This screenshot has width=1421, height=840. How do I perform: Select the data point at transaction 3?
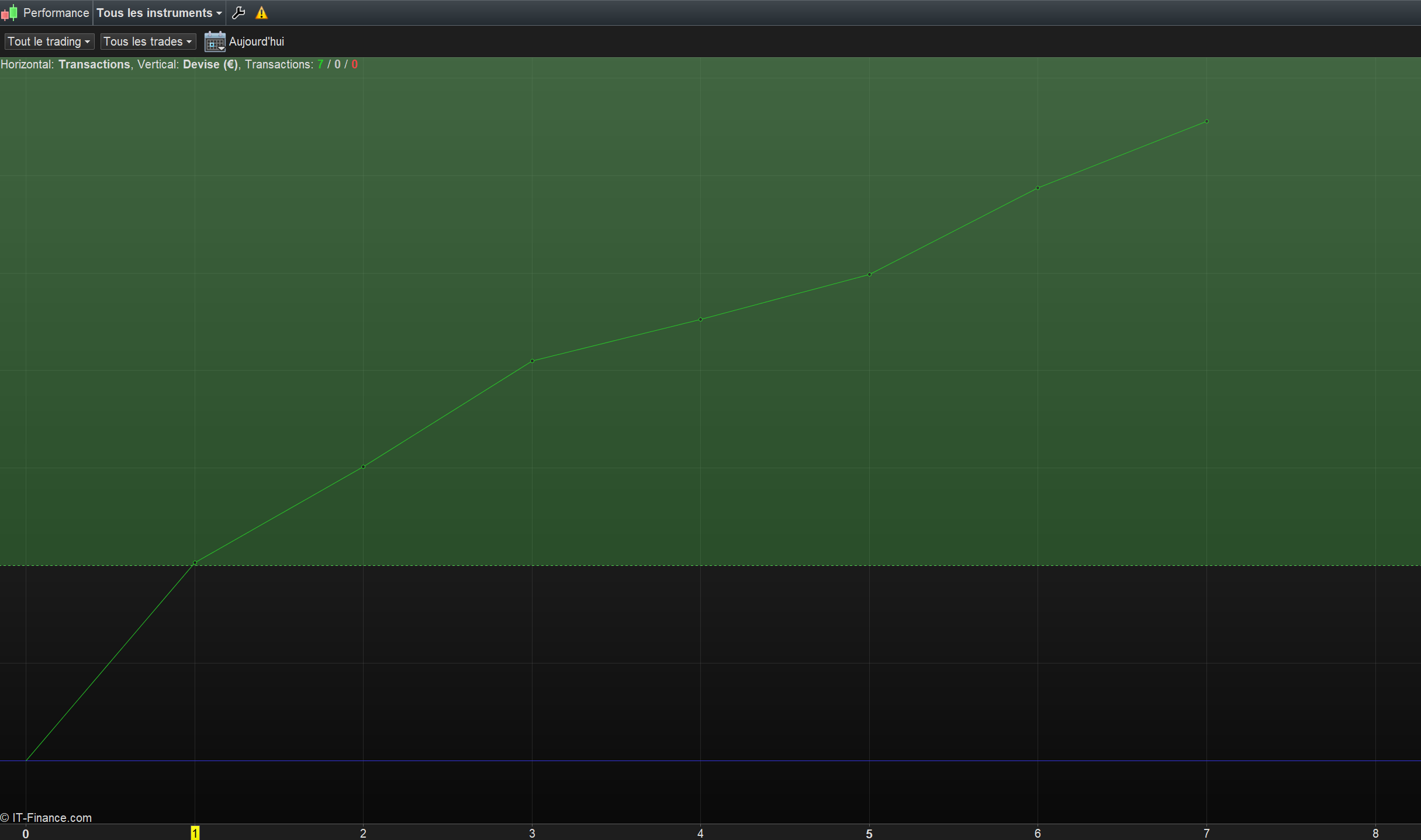coord(532,361)
